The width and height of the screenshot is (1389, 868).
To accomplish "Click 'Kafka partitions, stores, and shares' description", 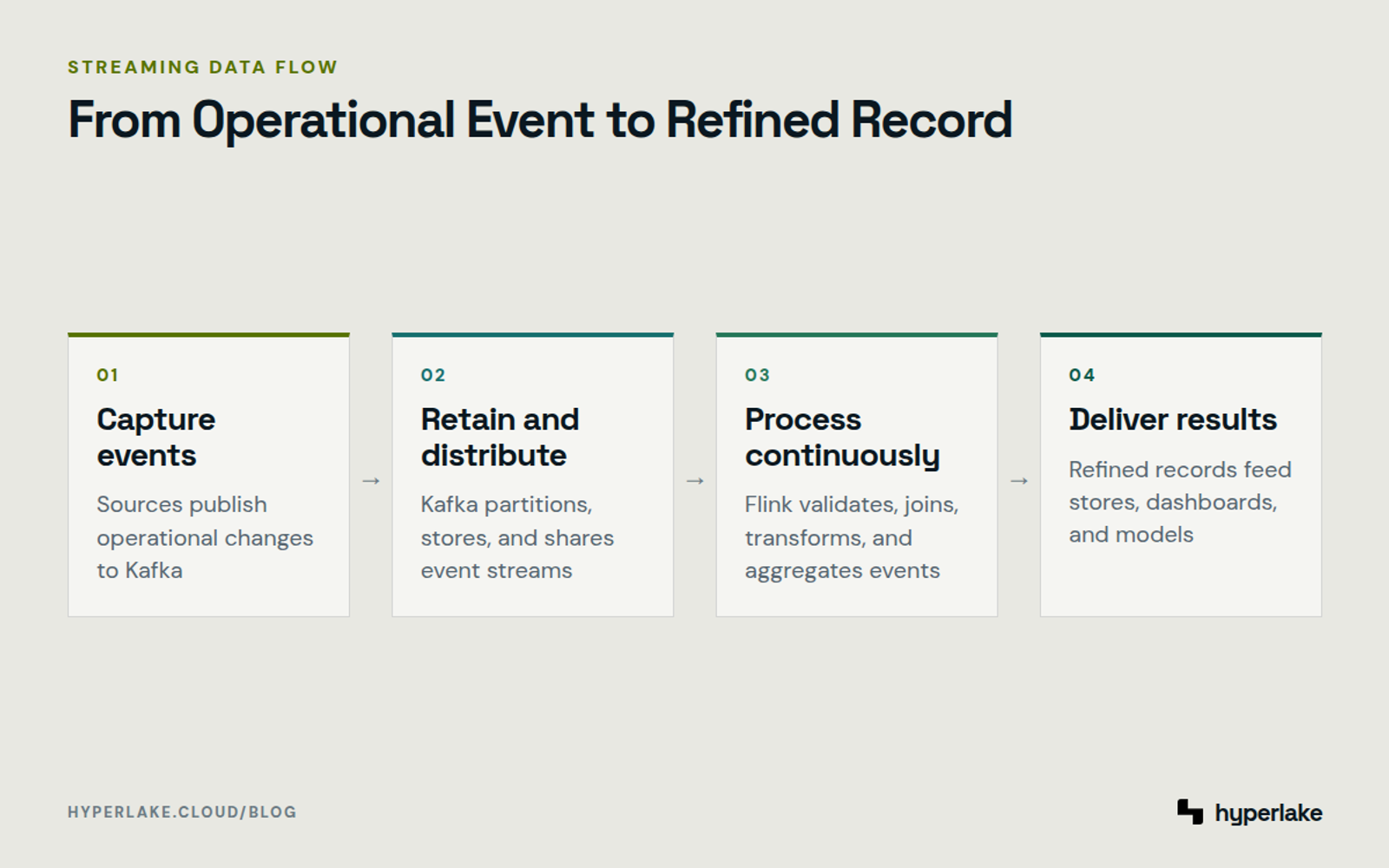I will pyautogui.click(x=517, y=537).
